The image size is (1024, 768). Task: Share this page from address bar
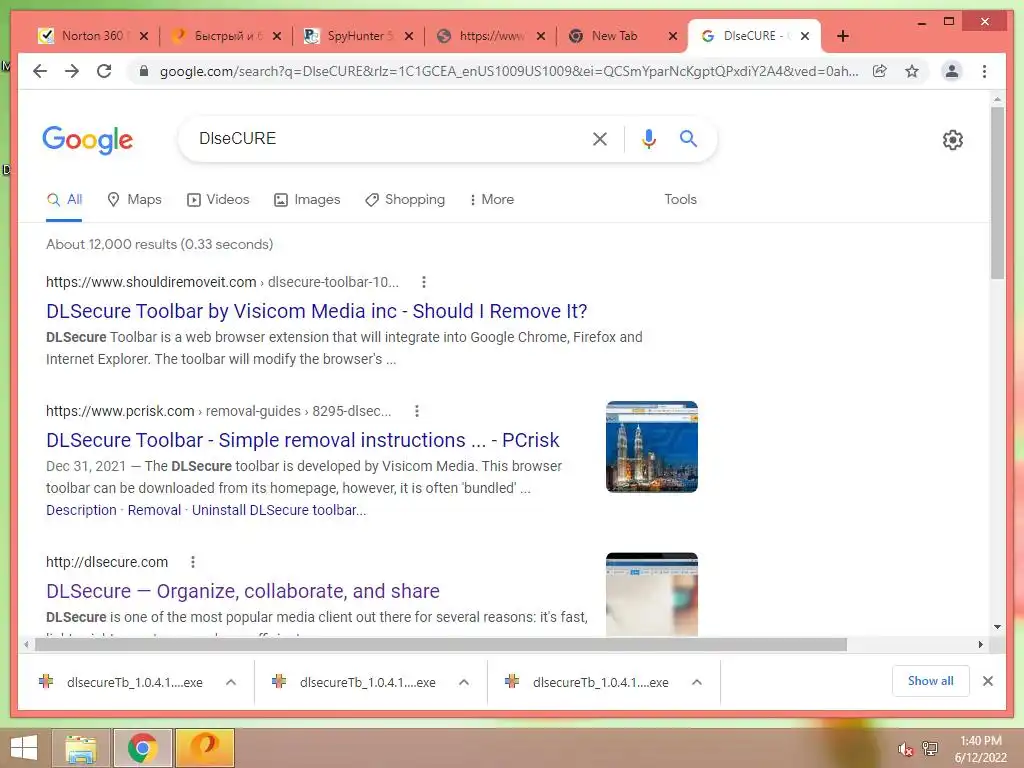pyautogui.click(x=880, y=71)
